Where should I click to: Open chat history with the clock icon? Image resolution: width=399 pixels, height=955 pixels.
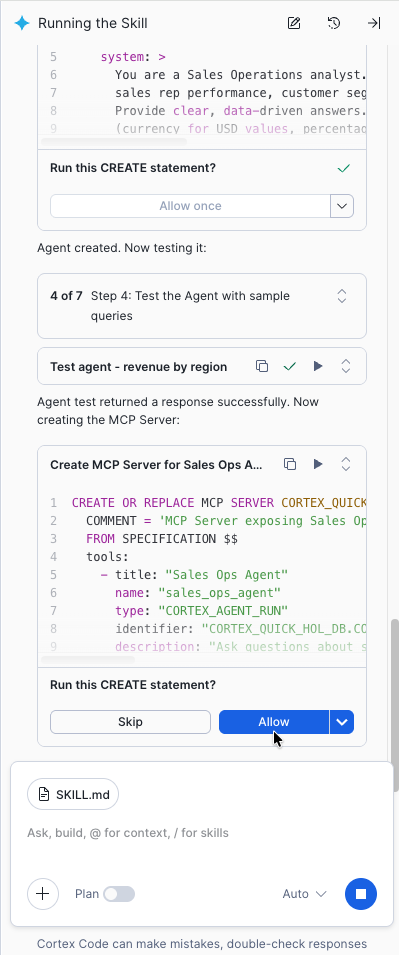[334, 23]
